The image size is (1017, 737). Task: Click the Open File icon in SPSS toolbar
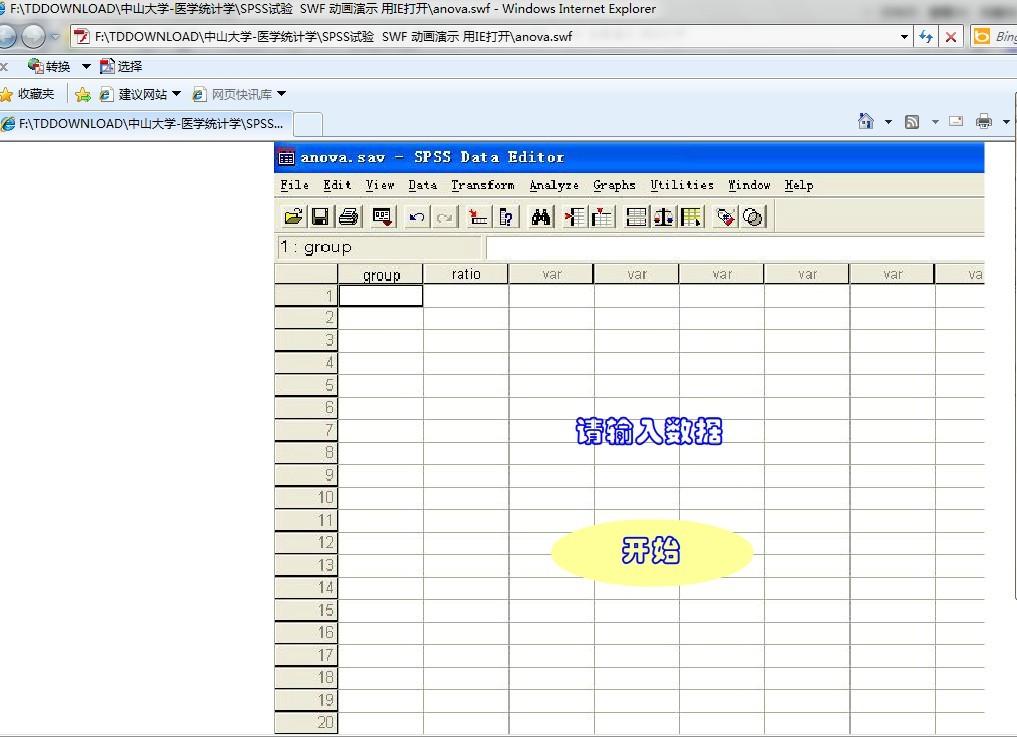click(293, 217)
